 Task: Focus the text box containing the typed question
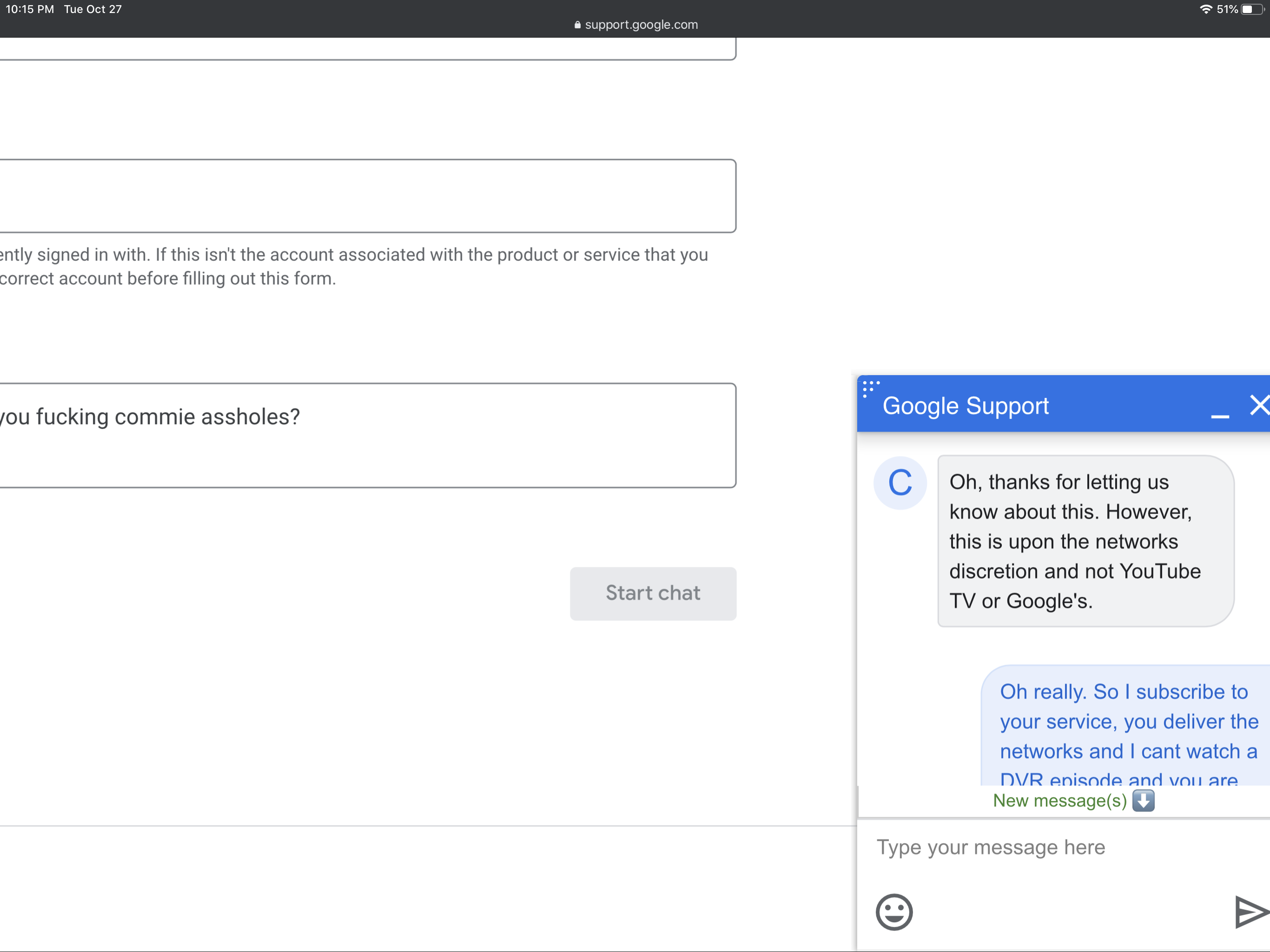pyautogui.click(x=367, y=435)
